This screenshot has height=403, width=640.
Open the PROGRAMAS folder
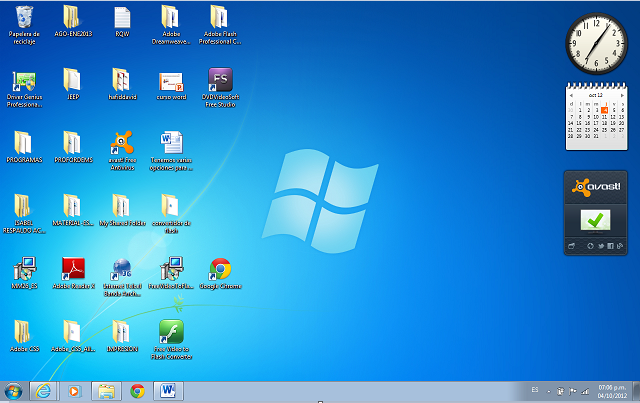click(23, 144)
